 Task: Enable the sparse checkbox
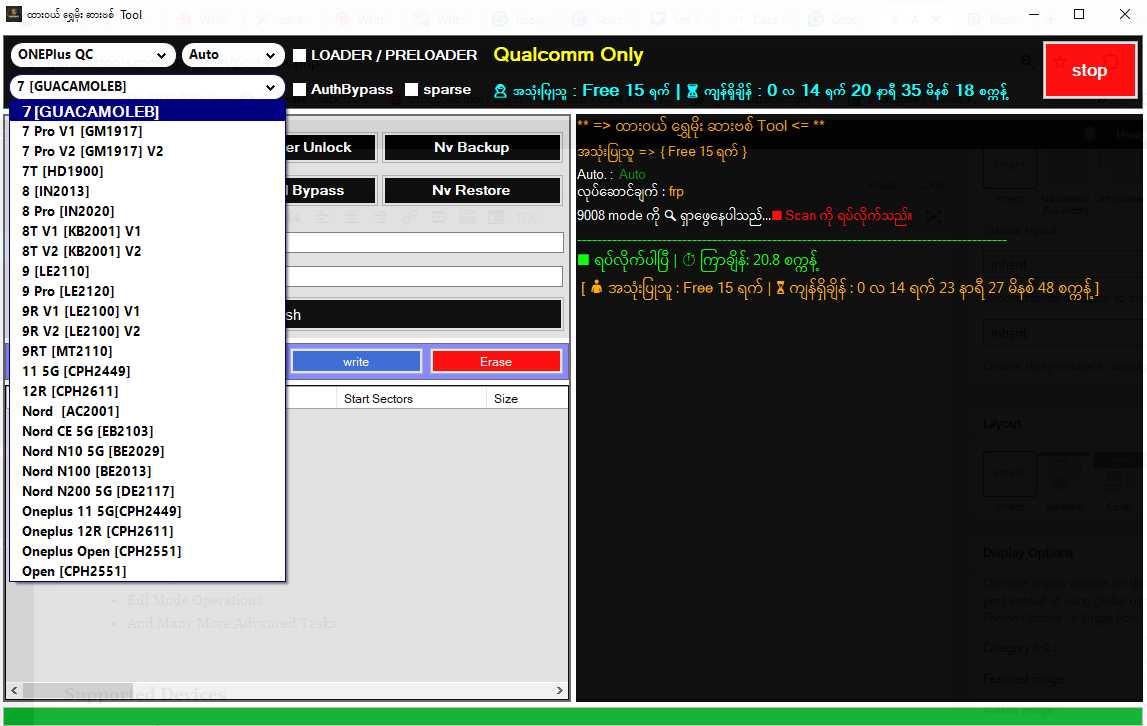pyautogui.click(x=414, y=89)
